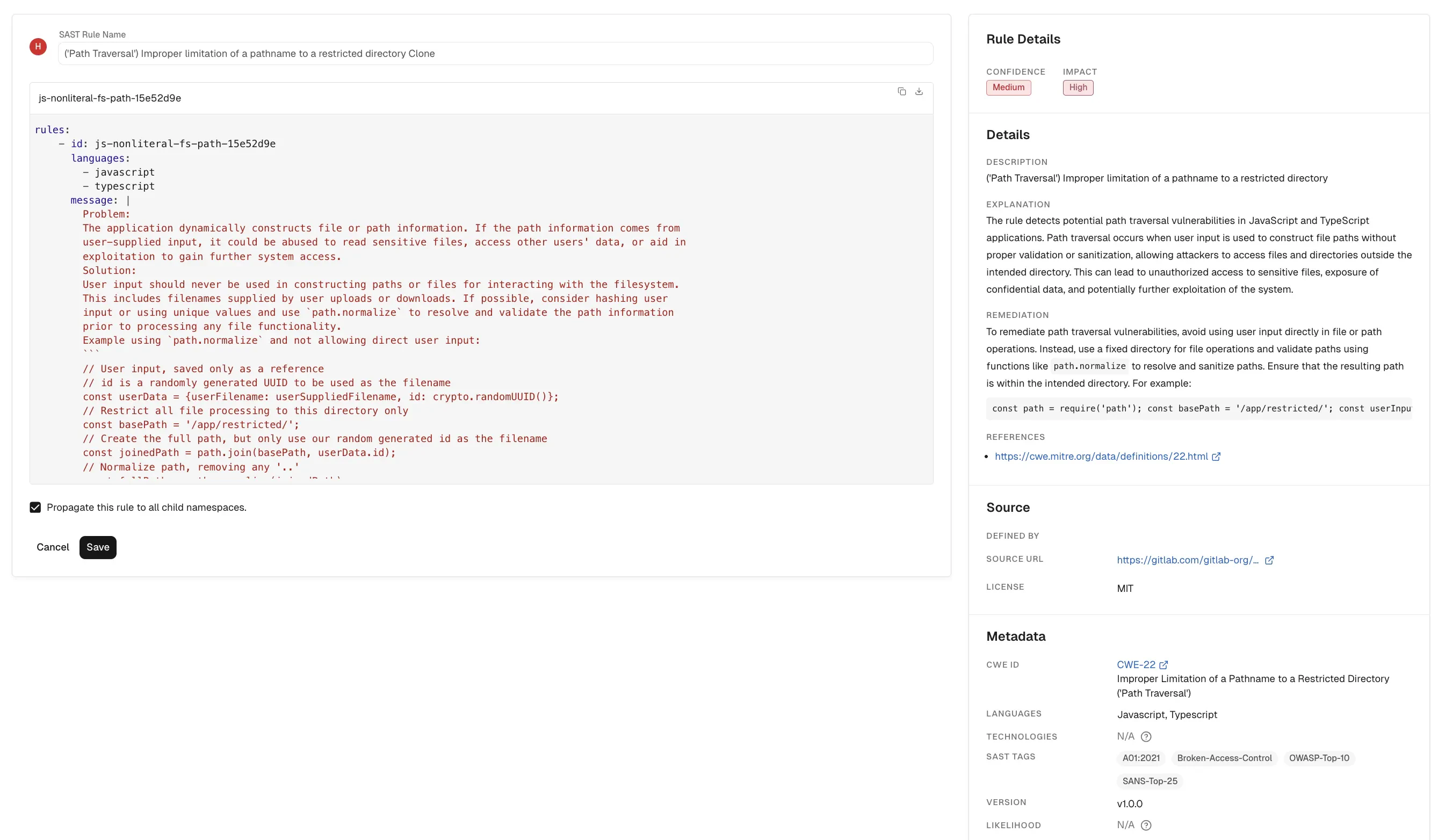The image size is (1431, 840).
Task: Click the REMEDIATION label
Action: [1017, 315]
